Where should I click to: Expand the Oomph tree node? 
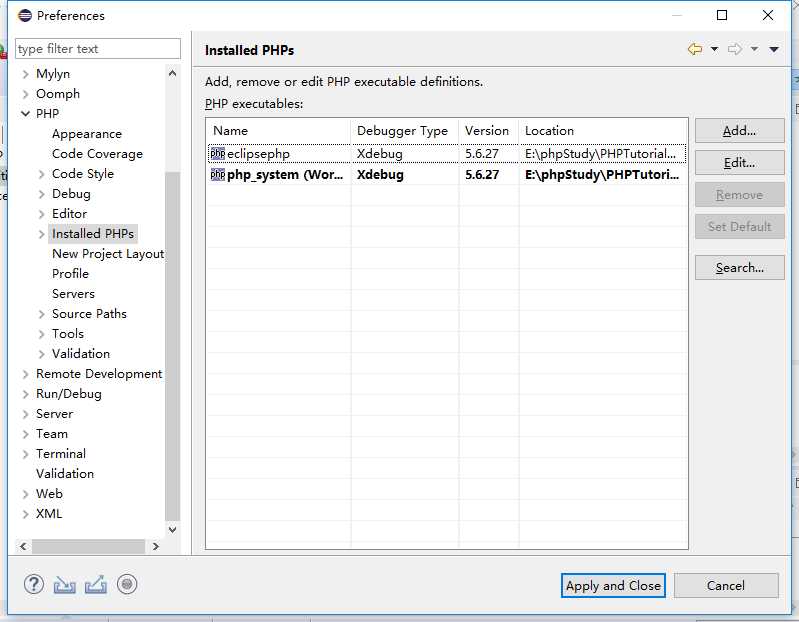coord(25,94)
